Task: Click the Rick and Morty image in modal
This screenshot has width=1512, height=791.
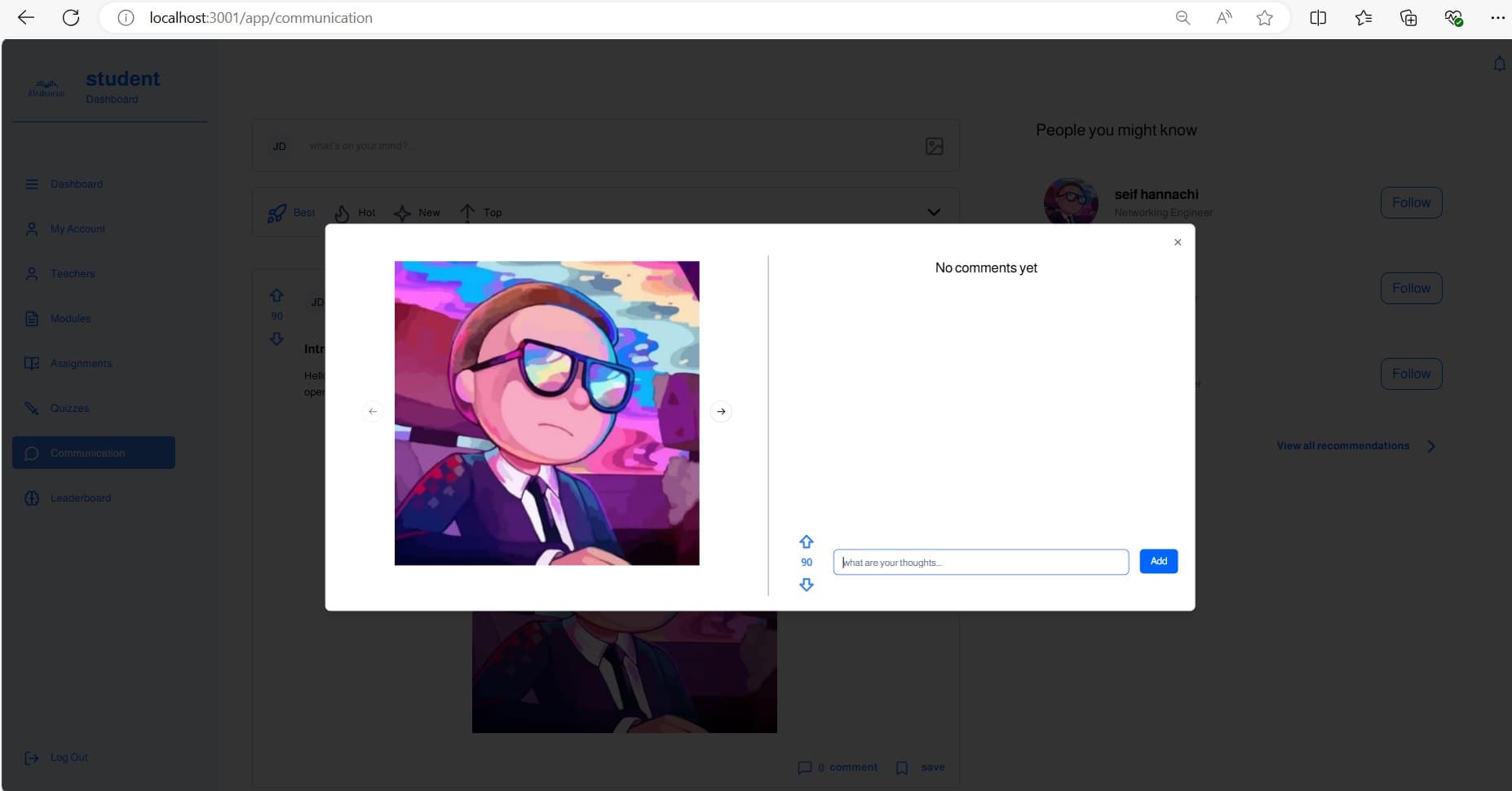Action: pyautogui.click(x=546, y=413)
